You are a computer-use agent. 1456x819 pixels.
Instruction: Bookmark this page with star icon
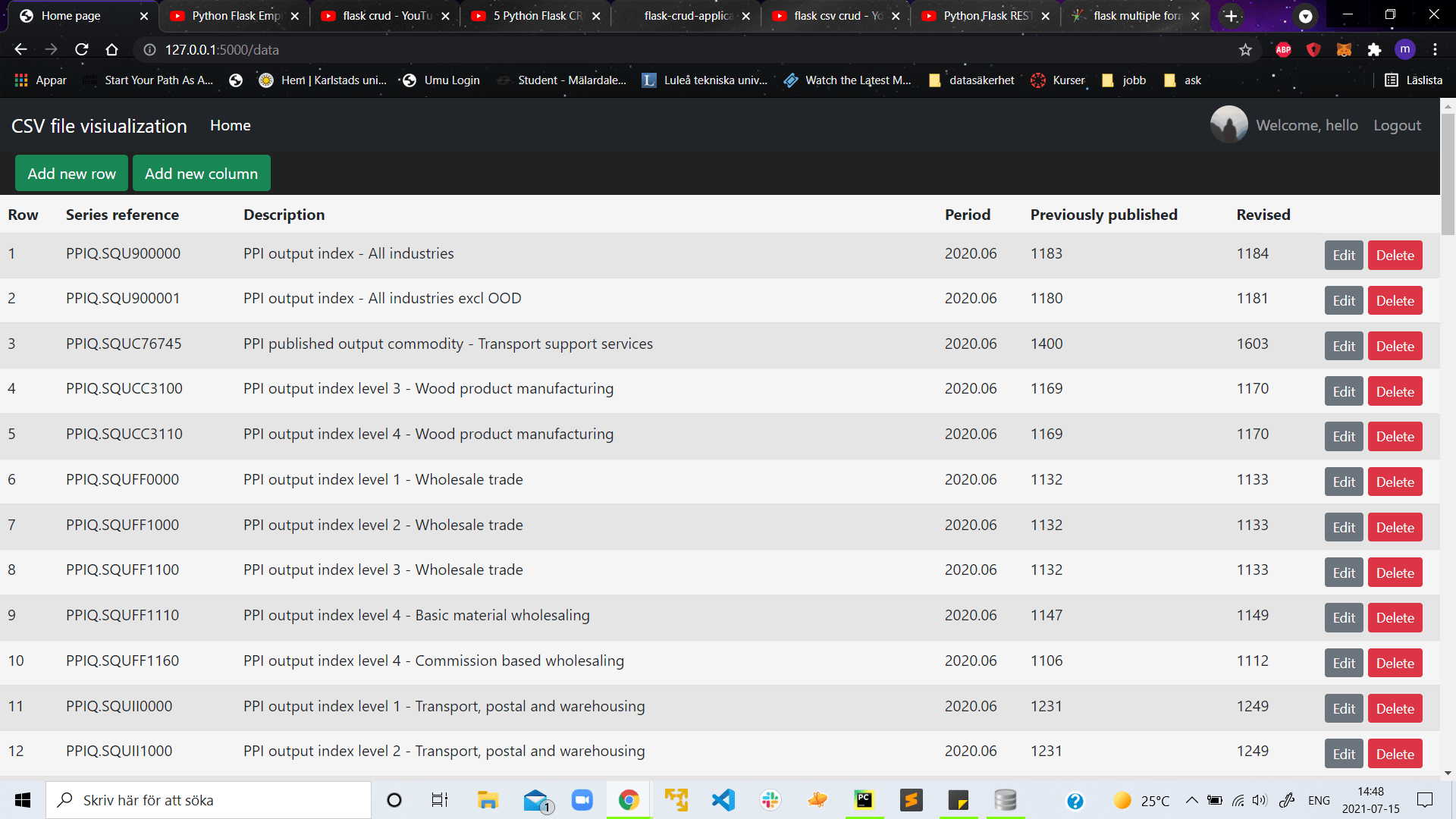[1245, 49]
